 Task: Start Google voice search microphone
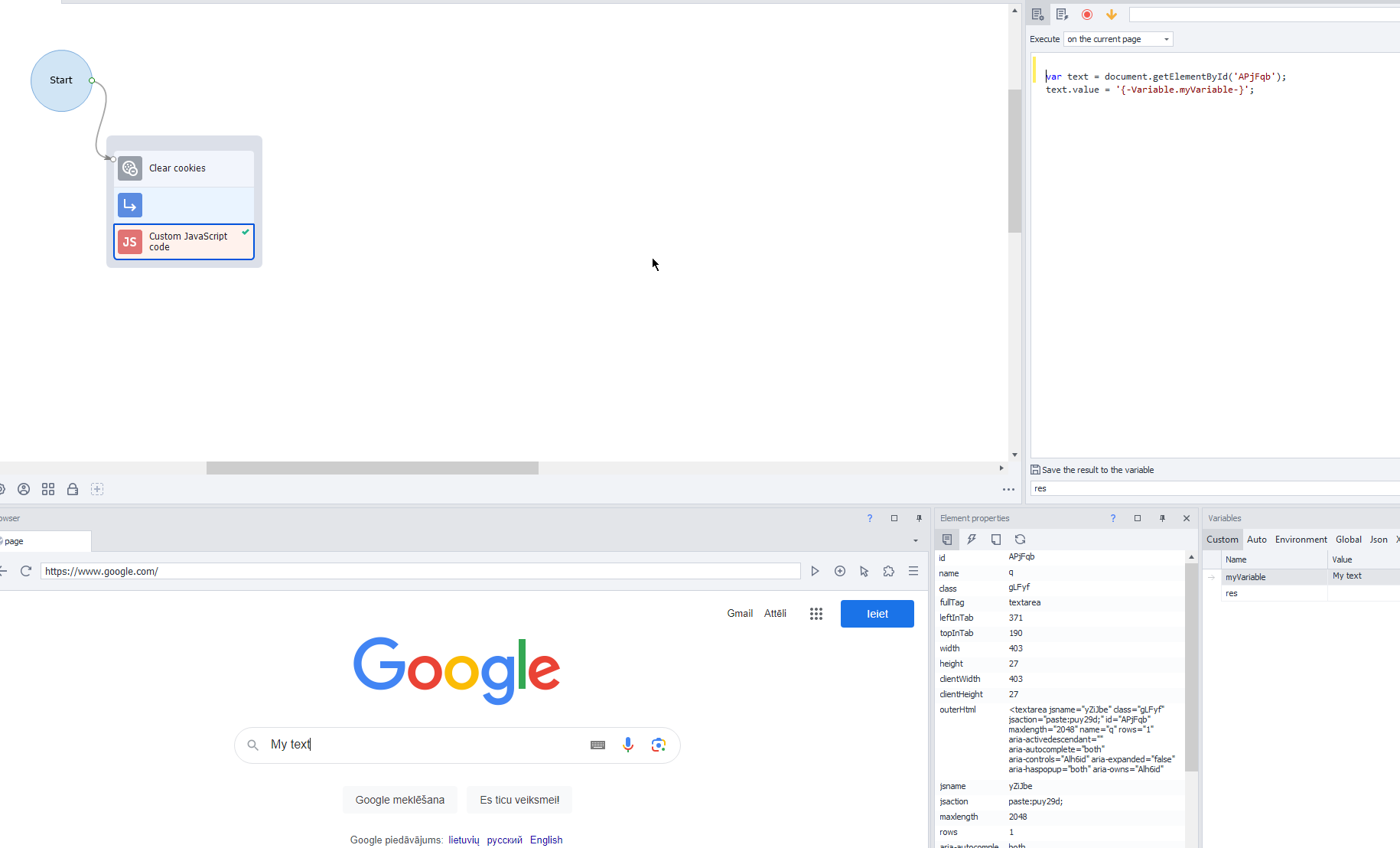628,745
